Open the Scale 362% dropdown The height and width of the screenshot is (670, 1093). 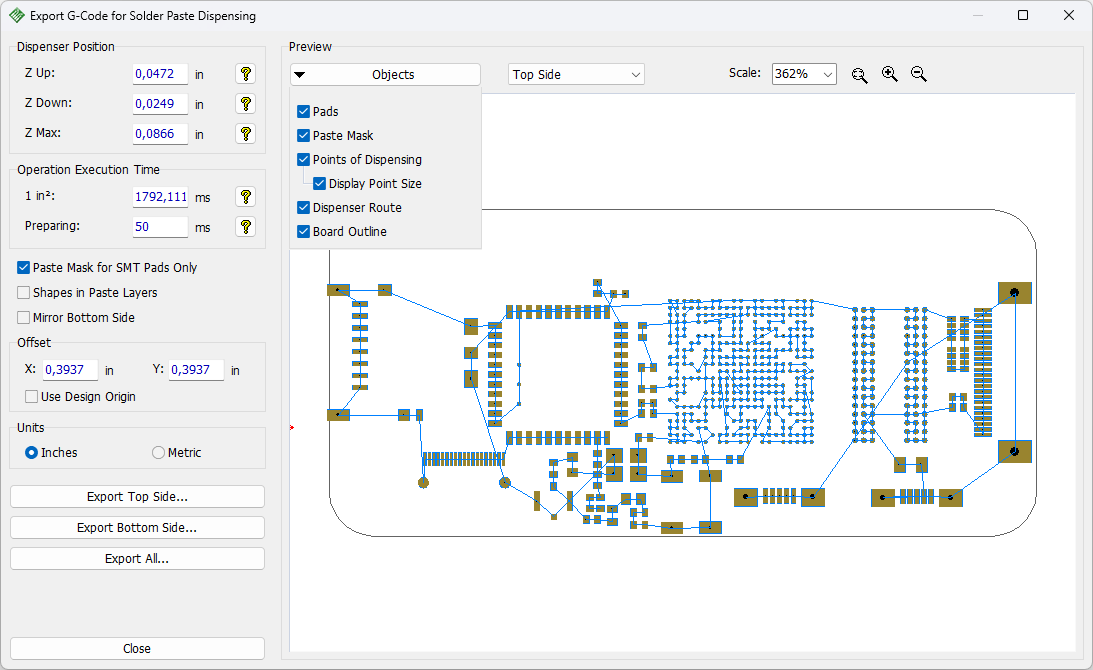point(804,74)
